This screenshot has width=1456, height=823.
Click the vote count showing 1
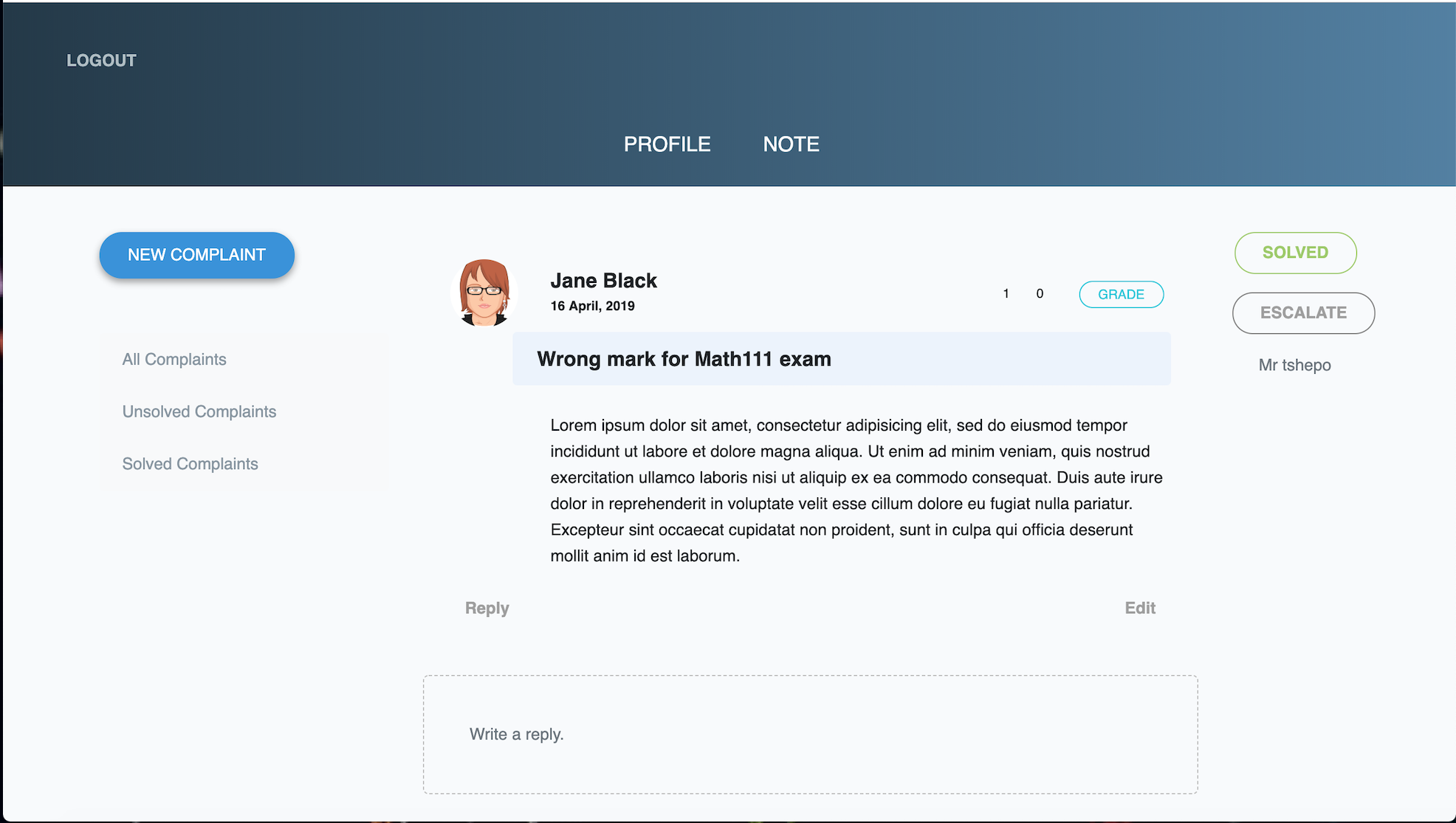pos(1006,294)
